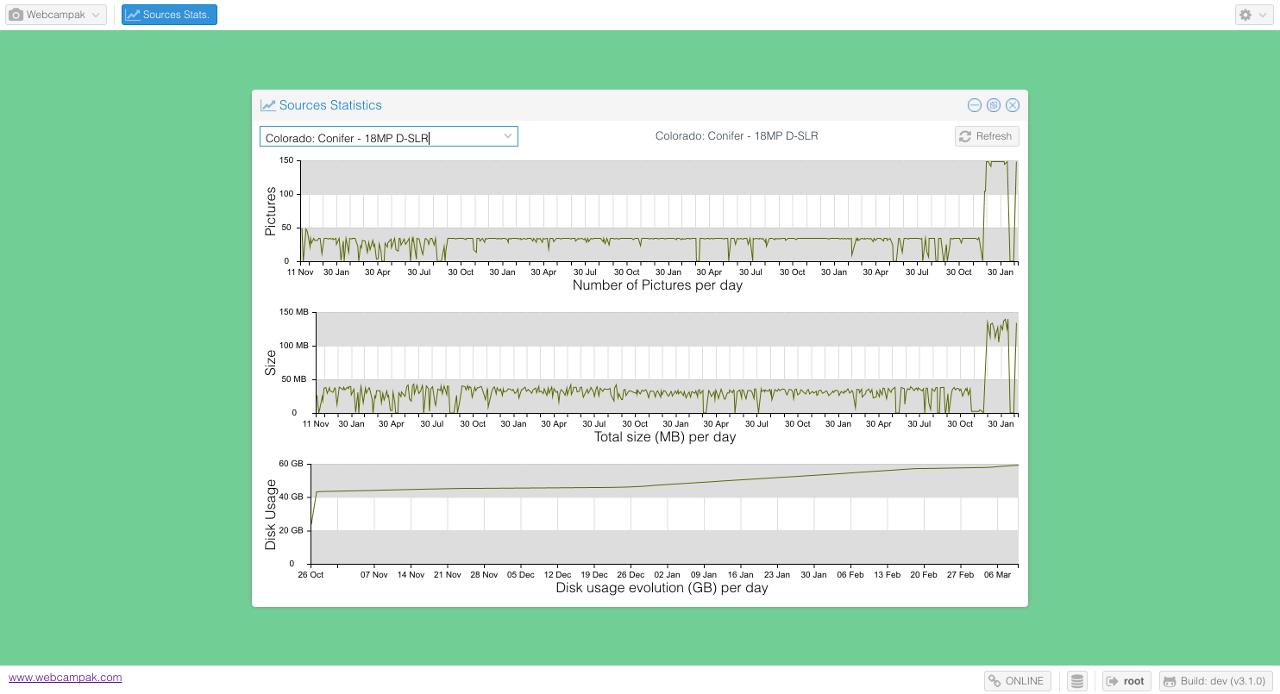Click the Sources Statistics chart title icon

pos(268,105)
